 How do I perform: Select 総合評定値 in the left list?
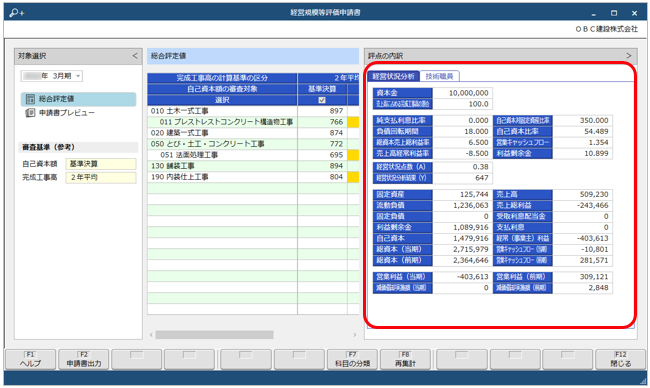tap(79, 99)
